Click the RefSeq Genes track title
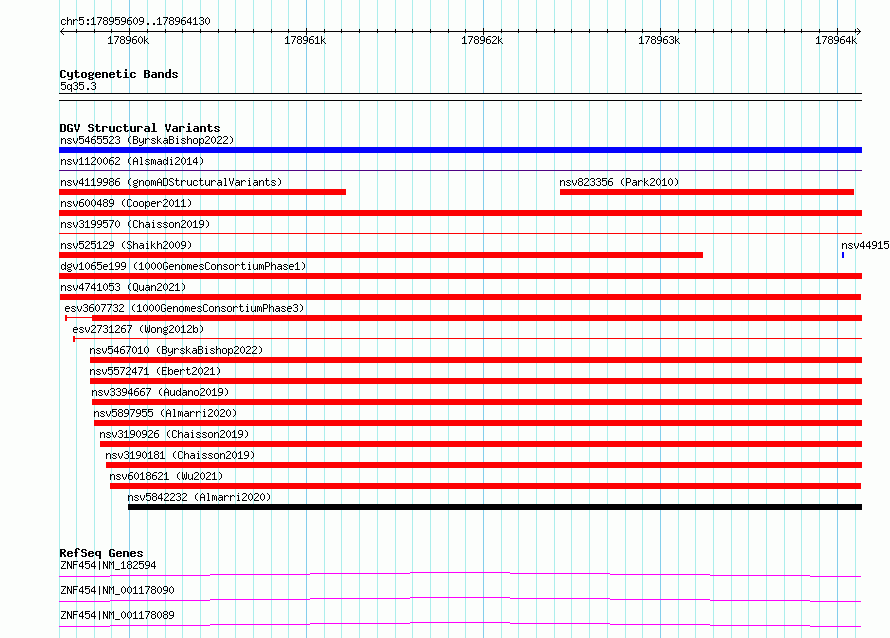Image resolution: width=890 pixels, height=638 pixels. coord(101,553)
